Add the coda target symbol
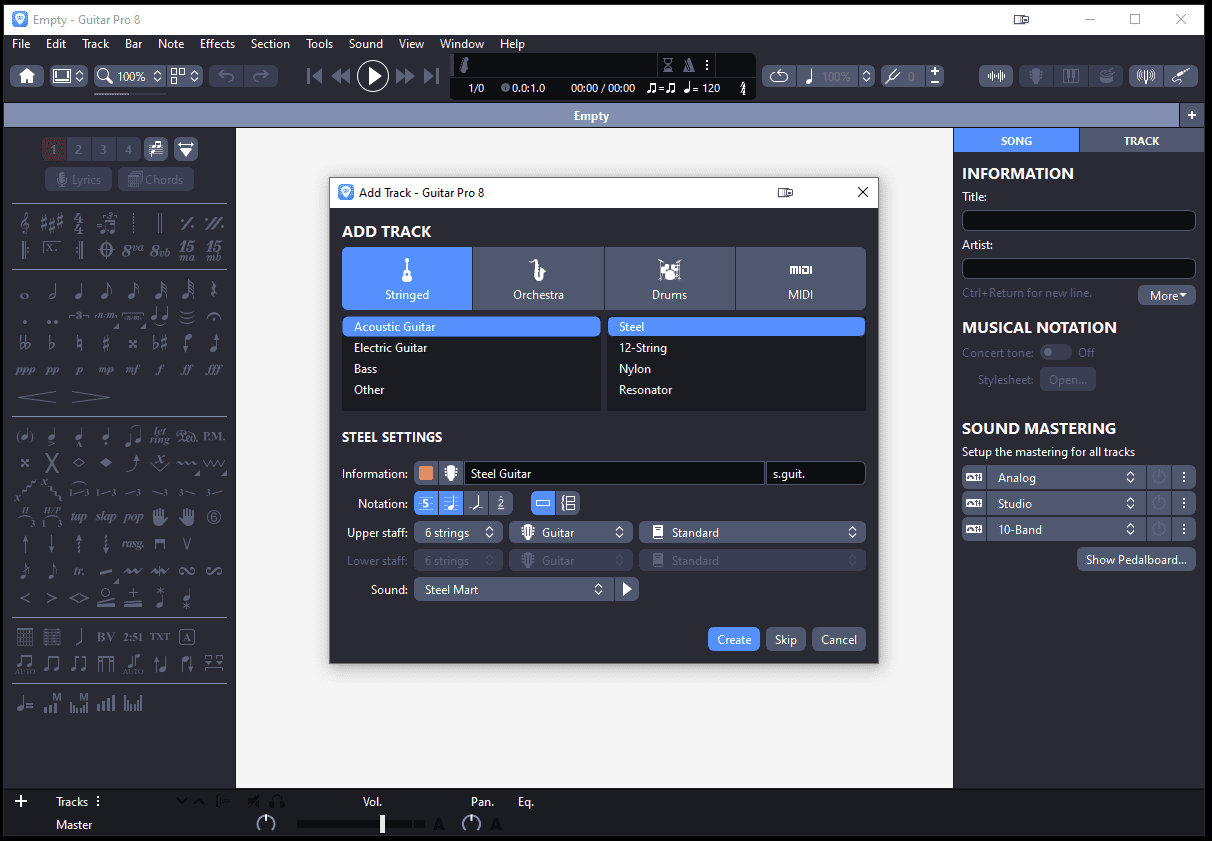The width and height of the screenshot is (1212, 841). click(106, 248)
